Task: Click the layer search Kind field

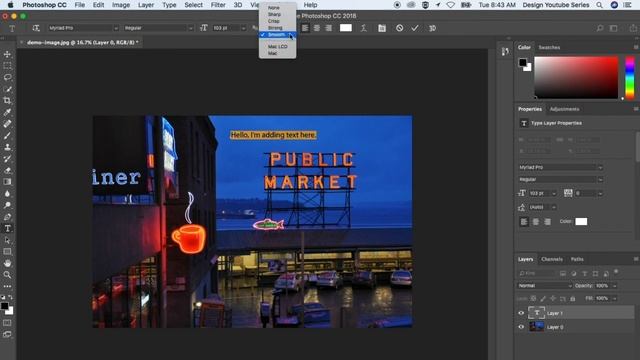Action: [536, 273]
